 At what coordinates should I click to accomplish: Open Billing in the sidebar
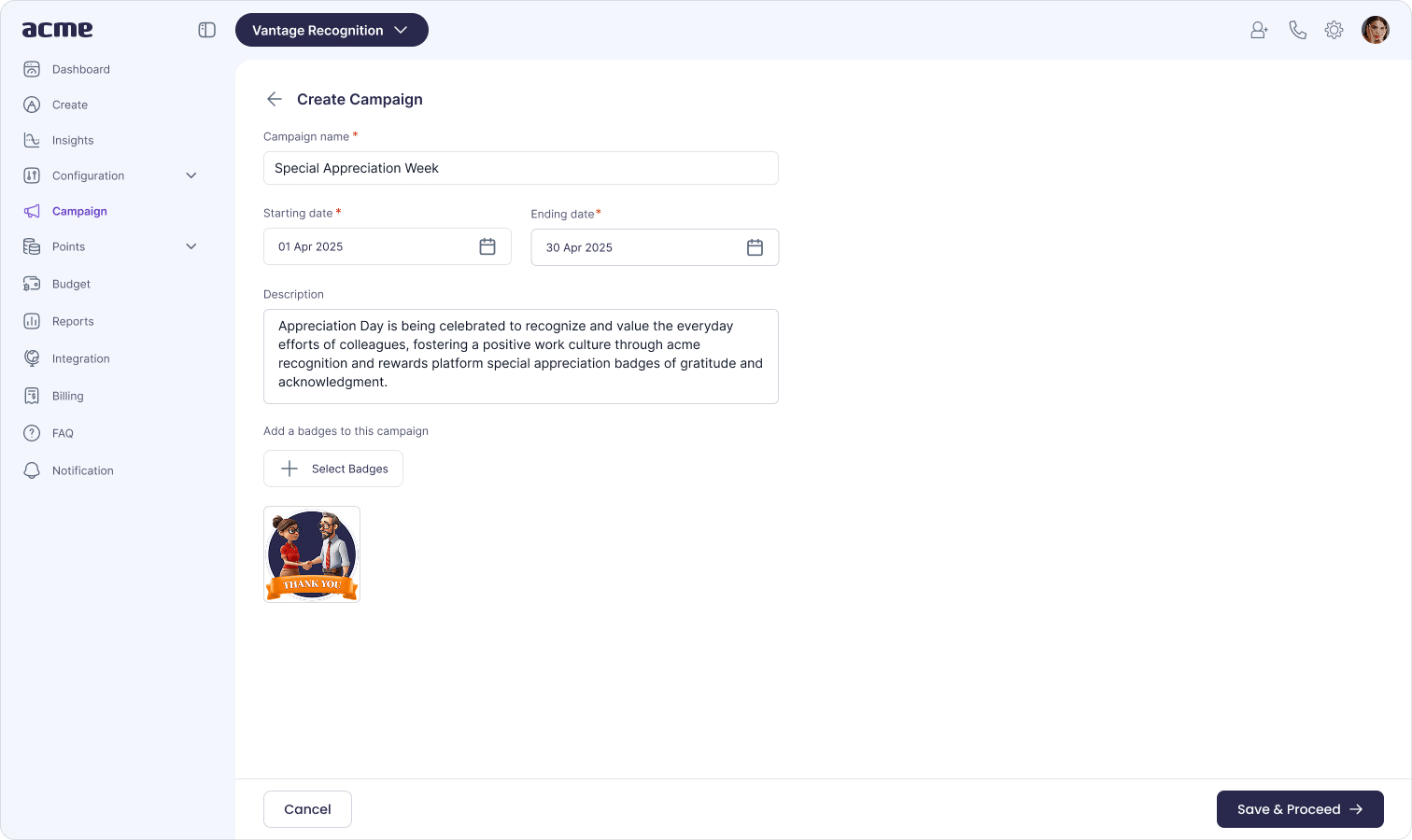tap(68, 396)
